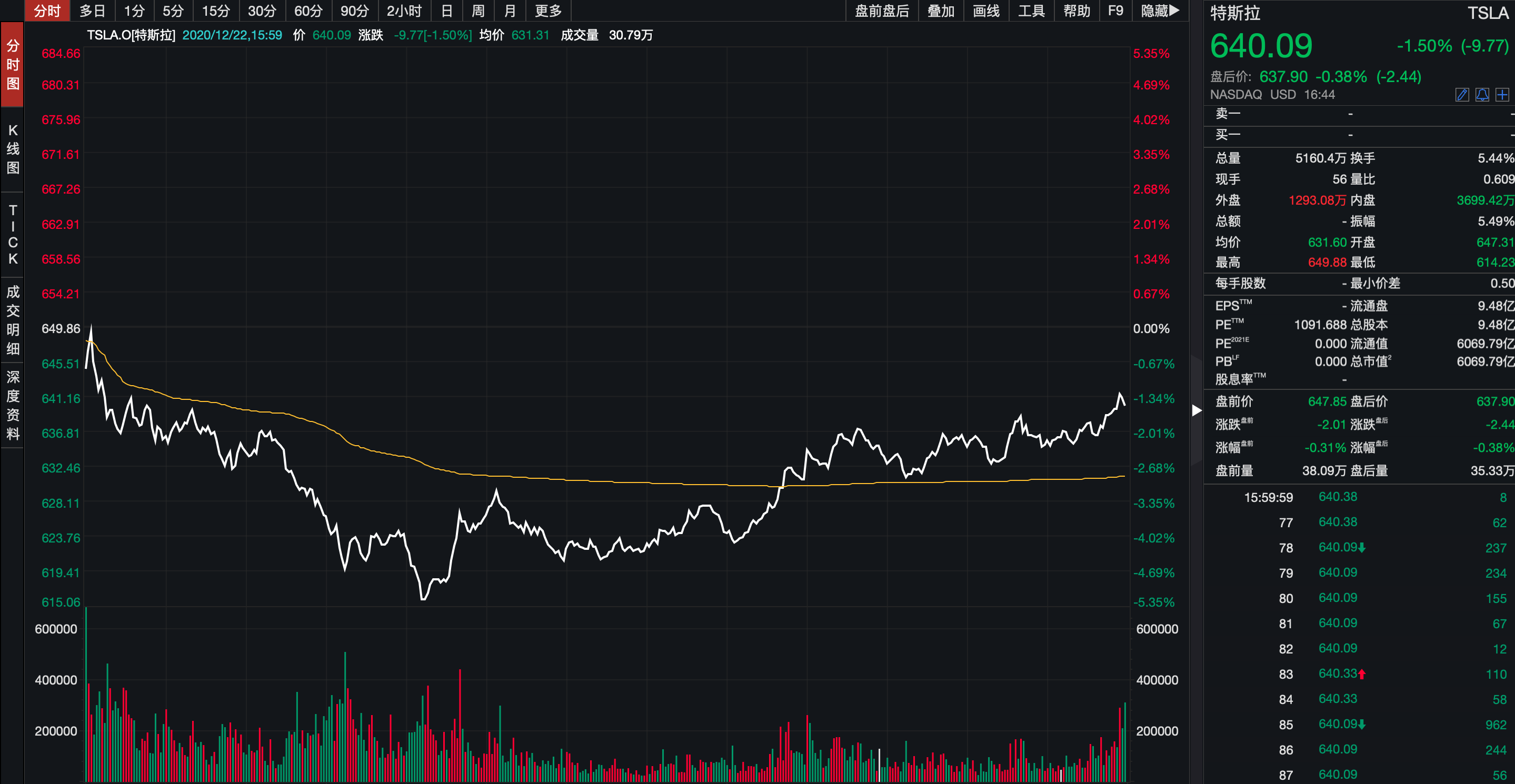
Task: Switch to the 90分 interval
Action: tap(355, 11)
